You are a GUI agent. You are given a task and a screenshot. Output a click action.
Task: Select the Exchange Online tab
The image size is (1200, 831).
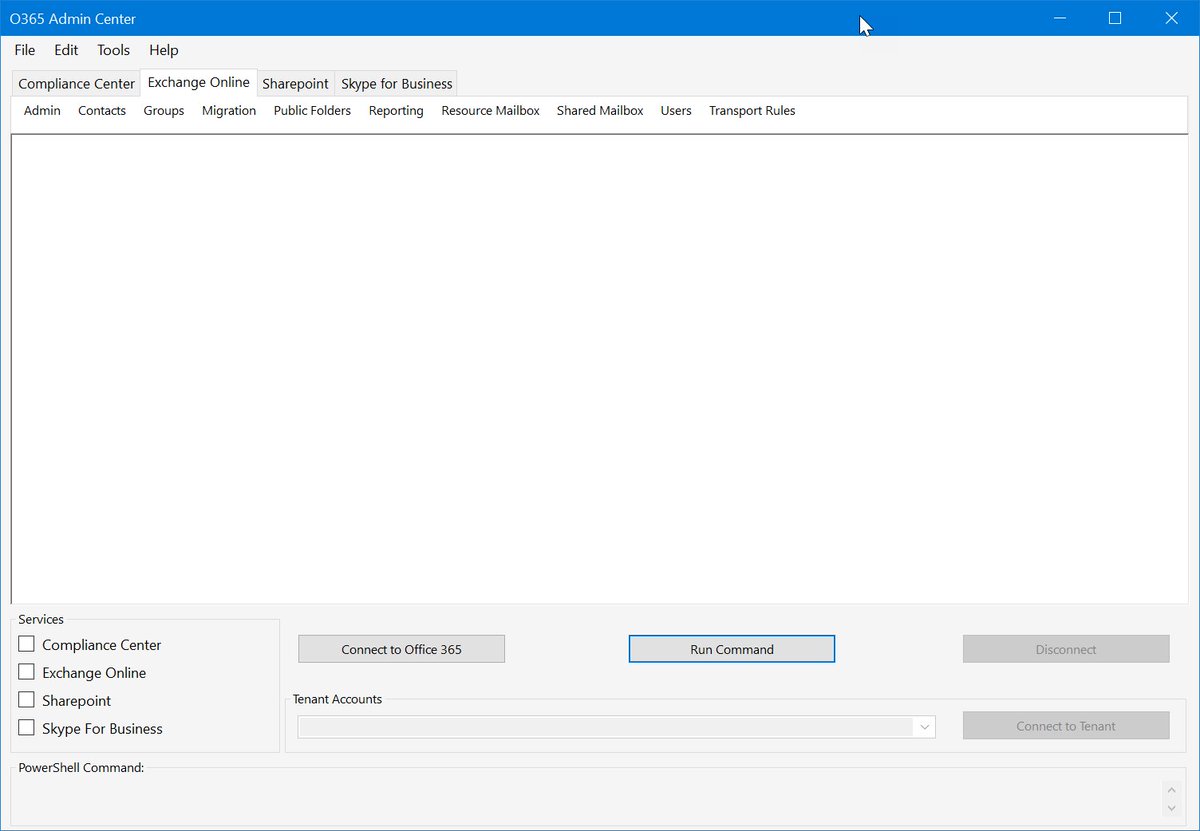198,83
